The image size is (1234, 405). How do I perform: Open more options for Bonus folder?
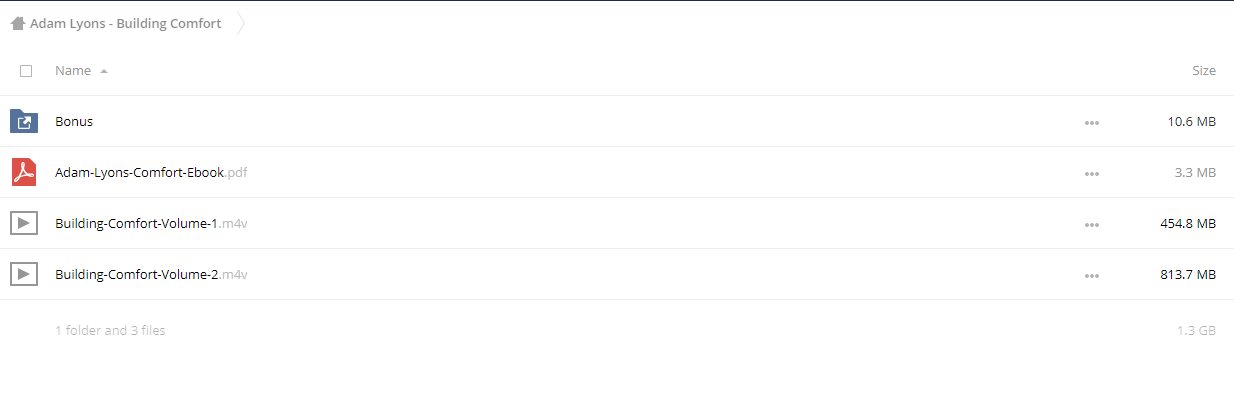click(x=1092, y=122)
